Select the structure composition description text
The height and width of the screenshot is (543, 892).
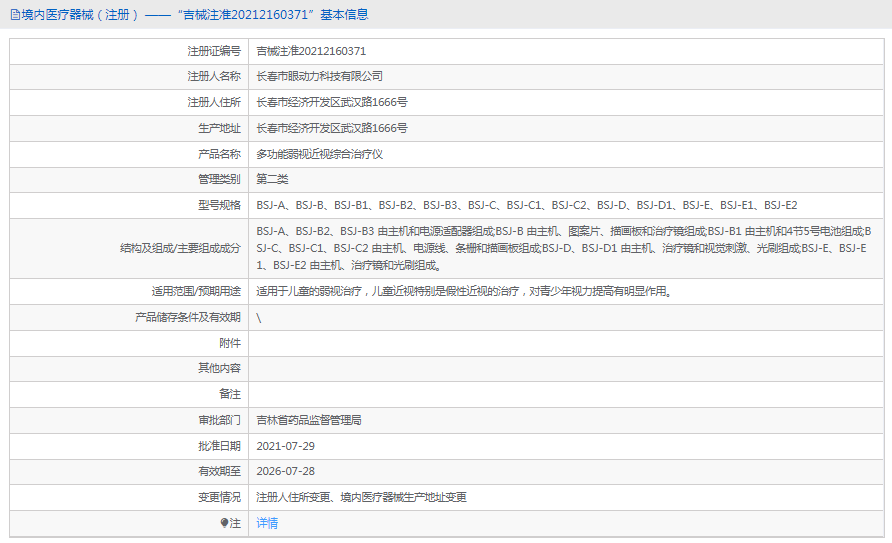[563, 248]
